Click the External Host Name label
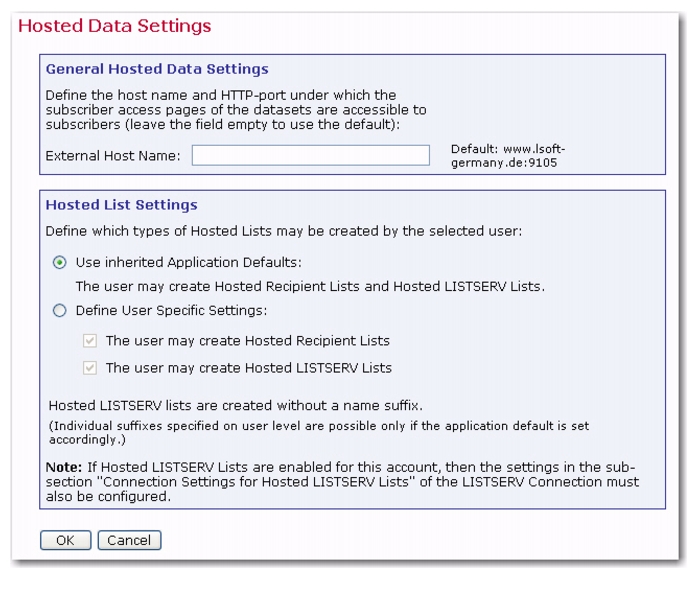 click(113, 156)
